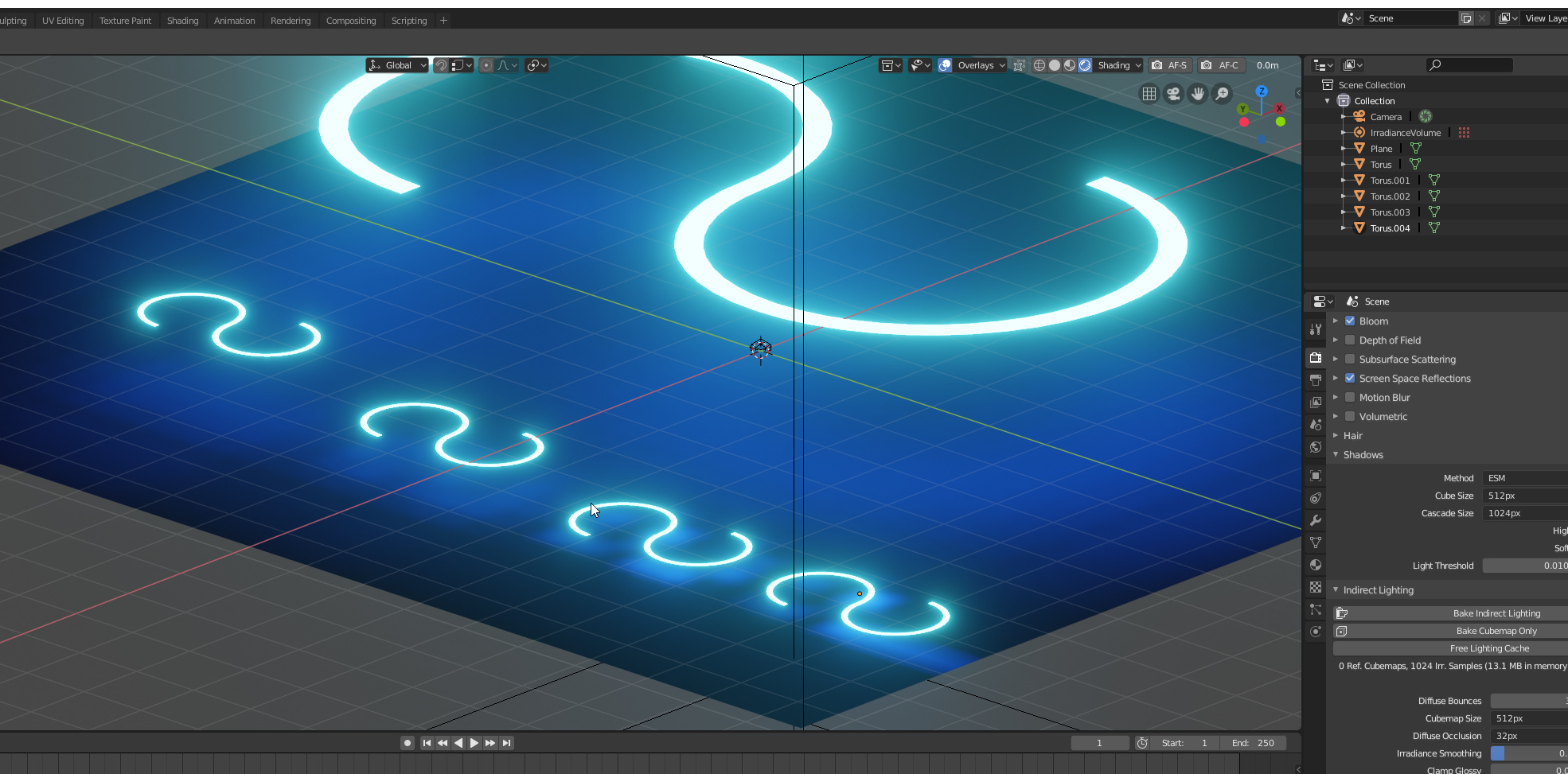This screenshot has height=774, width=1568.
Task: Click Bake Cubemap Only button
Action: (x=1450, y=631)
